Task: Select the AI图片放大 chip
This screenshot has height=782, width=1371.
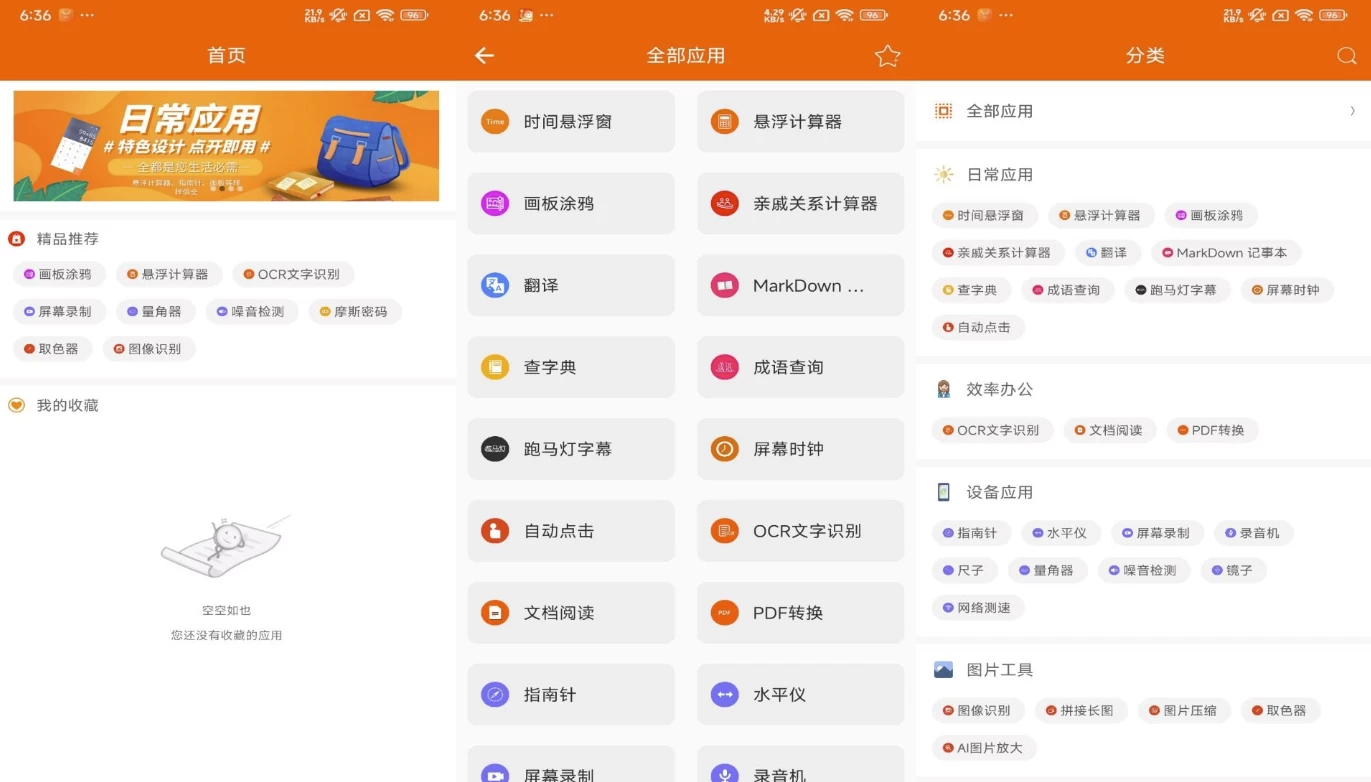Action: tap(983, 748)
